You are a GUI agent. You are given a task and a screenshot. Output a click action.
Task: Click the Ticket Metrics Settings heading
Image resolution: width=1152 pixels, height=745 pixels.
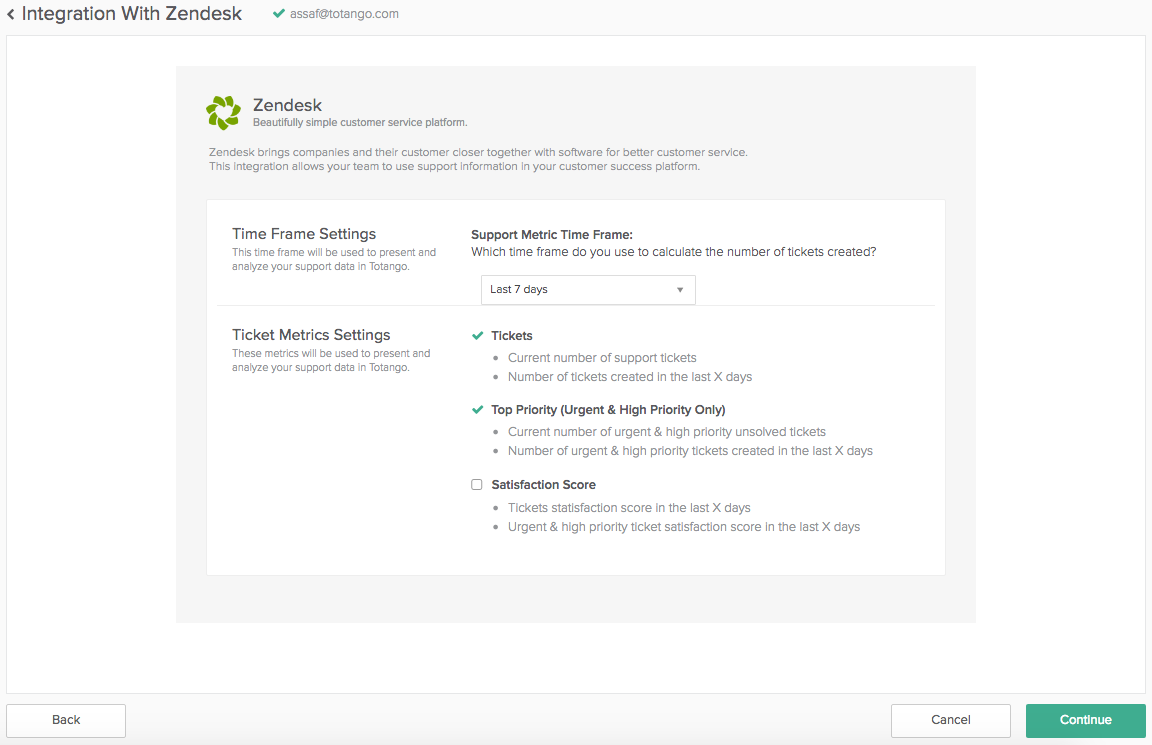coord(312,335)
